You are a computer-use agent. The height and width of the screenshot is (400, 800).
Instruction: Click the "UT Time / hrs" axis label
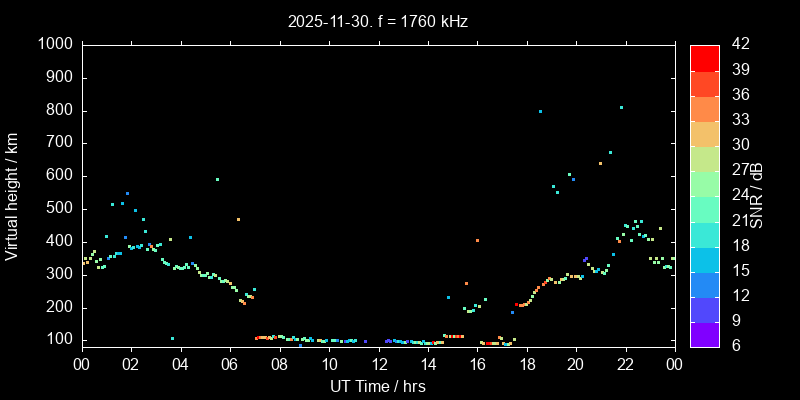[x=378, y=386]
